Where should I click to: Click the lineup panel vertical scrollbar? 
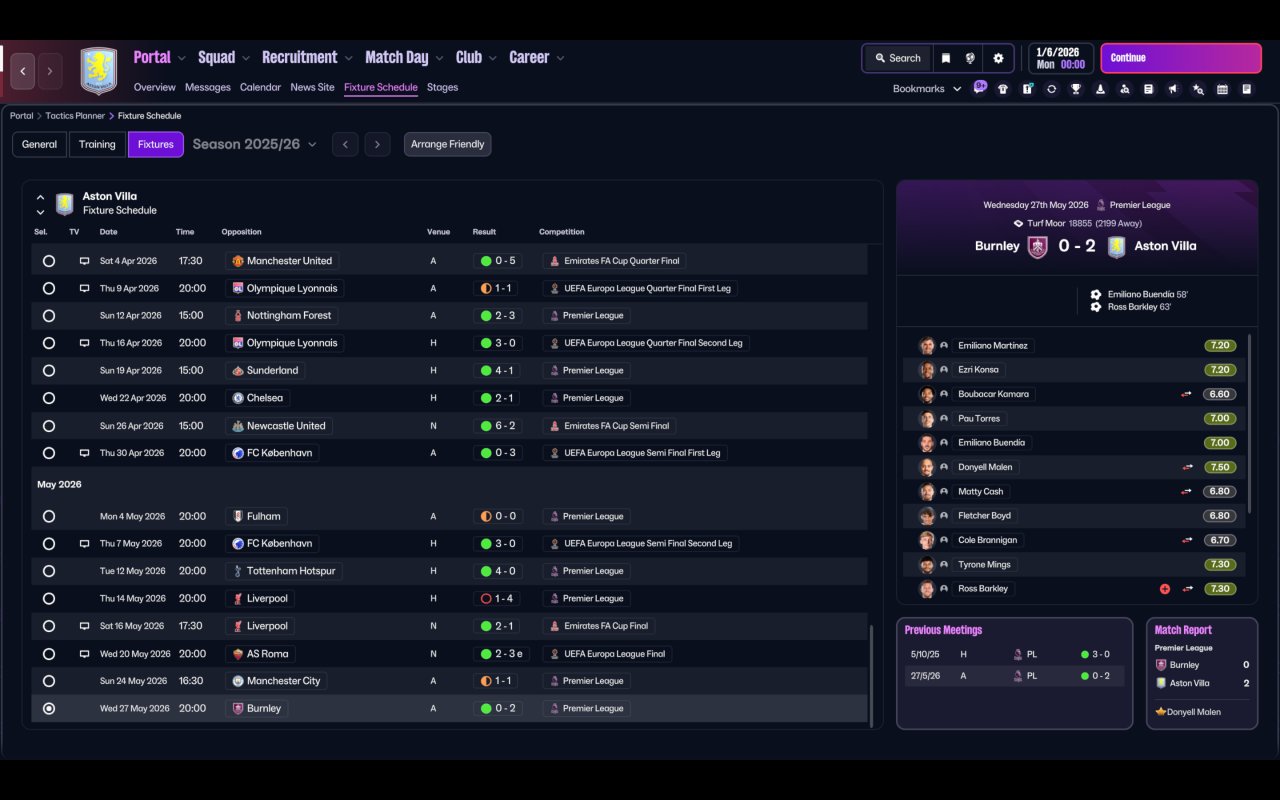coord(1250,424)
